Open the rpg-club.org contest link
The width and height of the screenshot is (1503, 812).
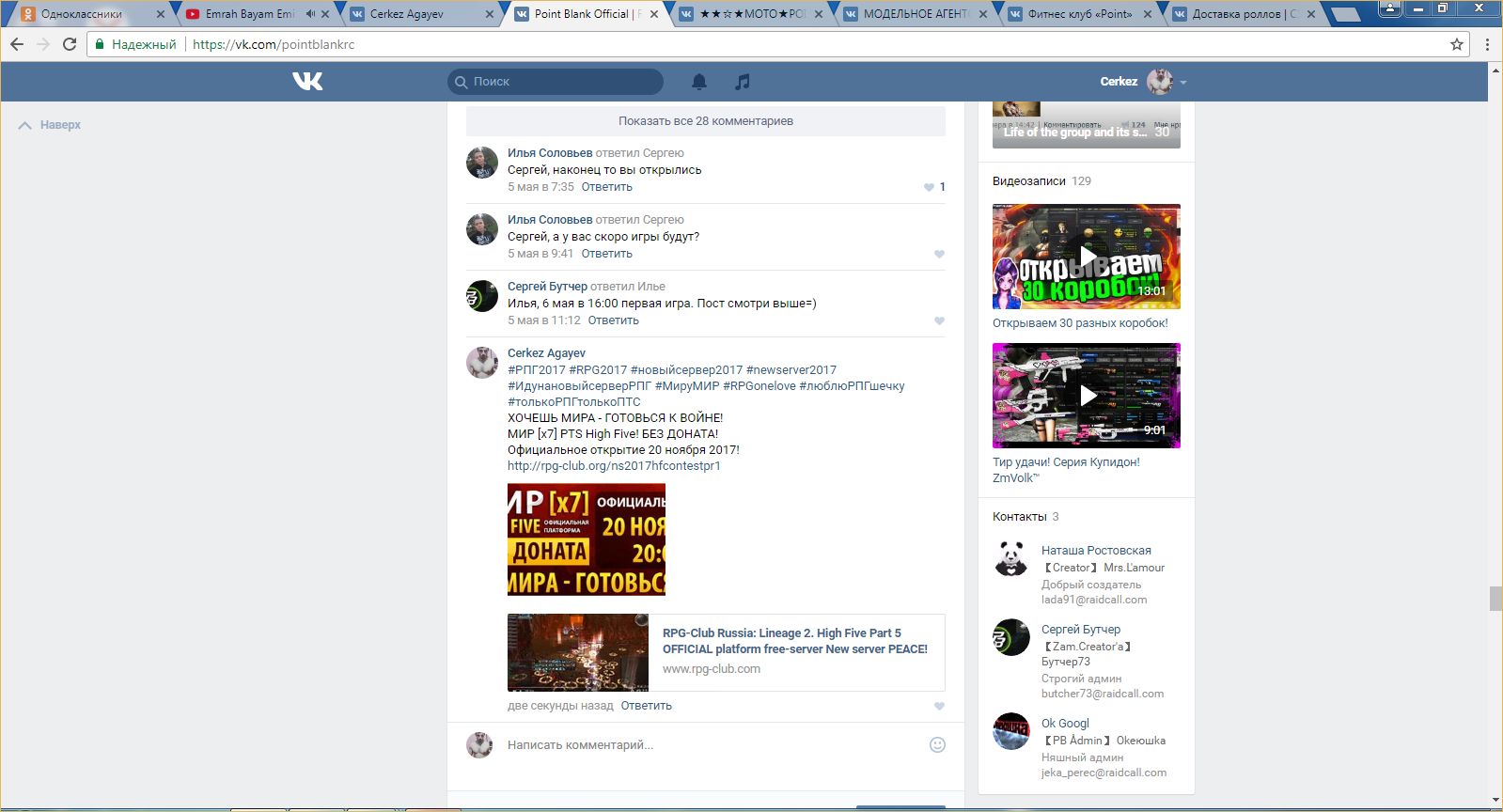tap(614, 466)
